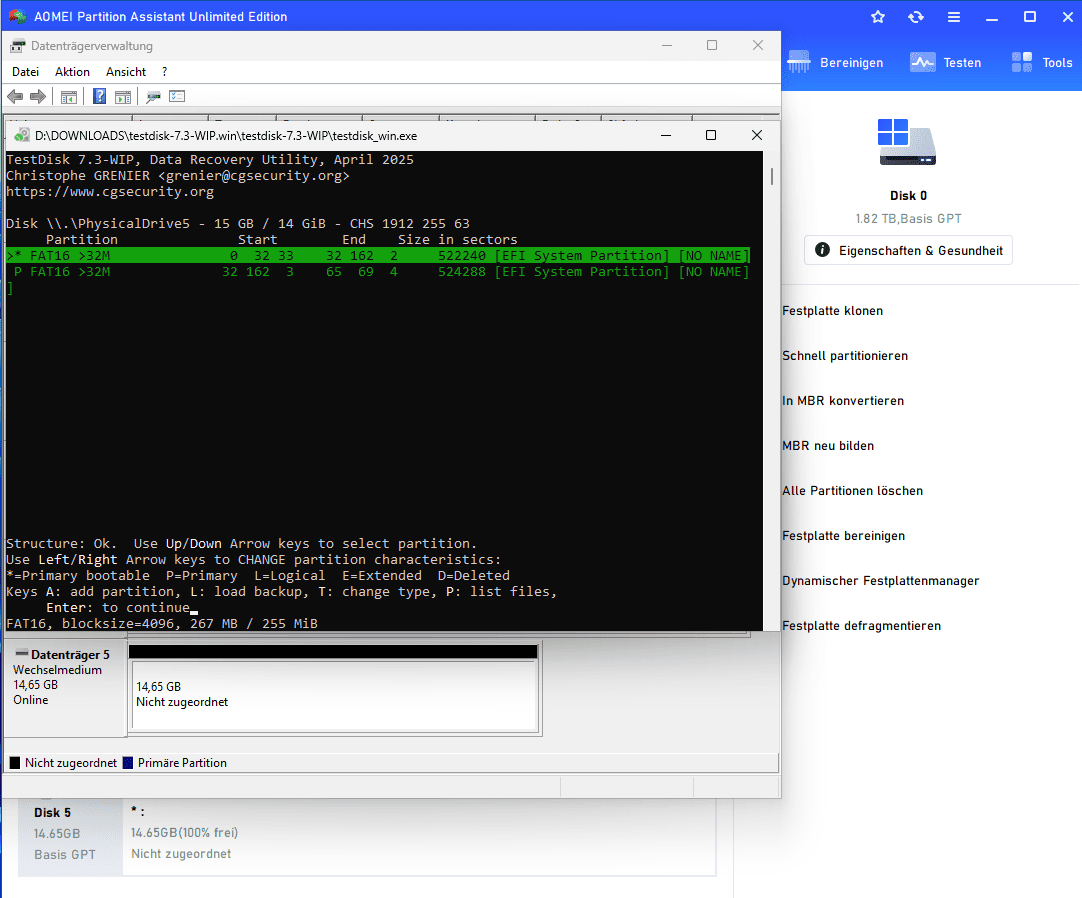
Task: Click the Bereinigen shredder icon
Action: pos(799,62)
